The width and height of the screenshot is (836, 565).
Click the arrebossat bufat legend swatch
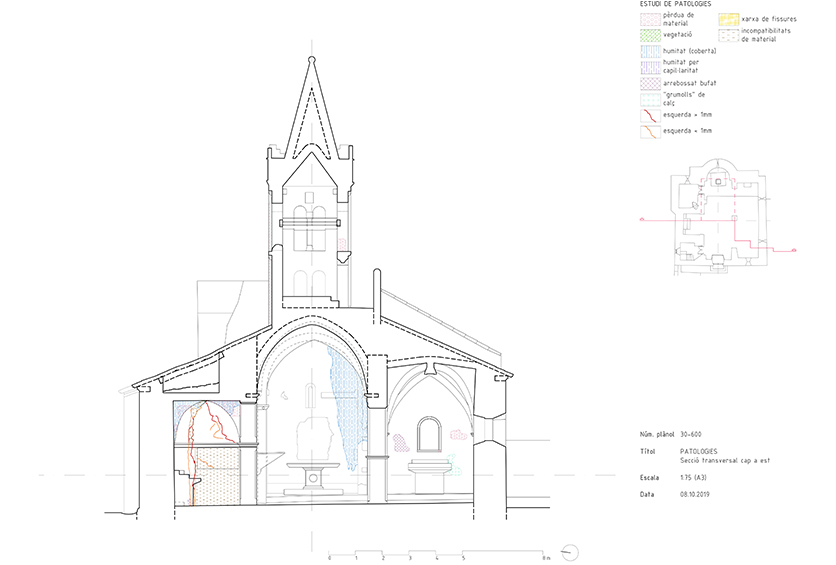(651, 82)
